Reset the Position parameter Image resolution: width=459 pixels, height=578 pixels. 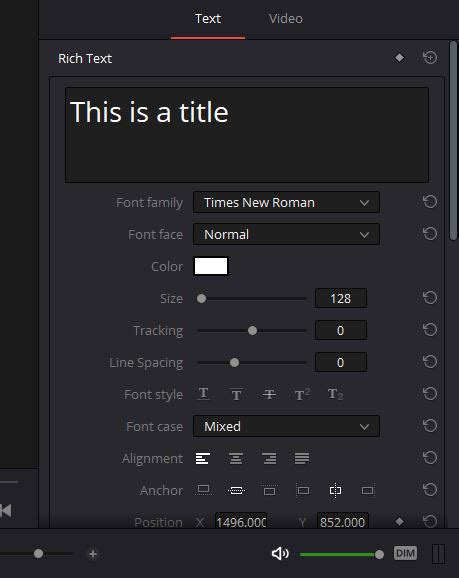click(x=430, y=521)
